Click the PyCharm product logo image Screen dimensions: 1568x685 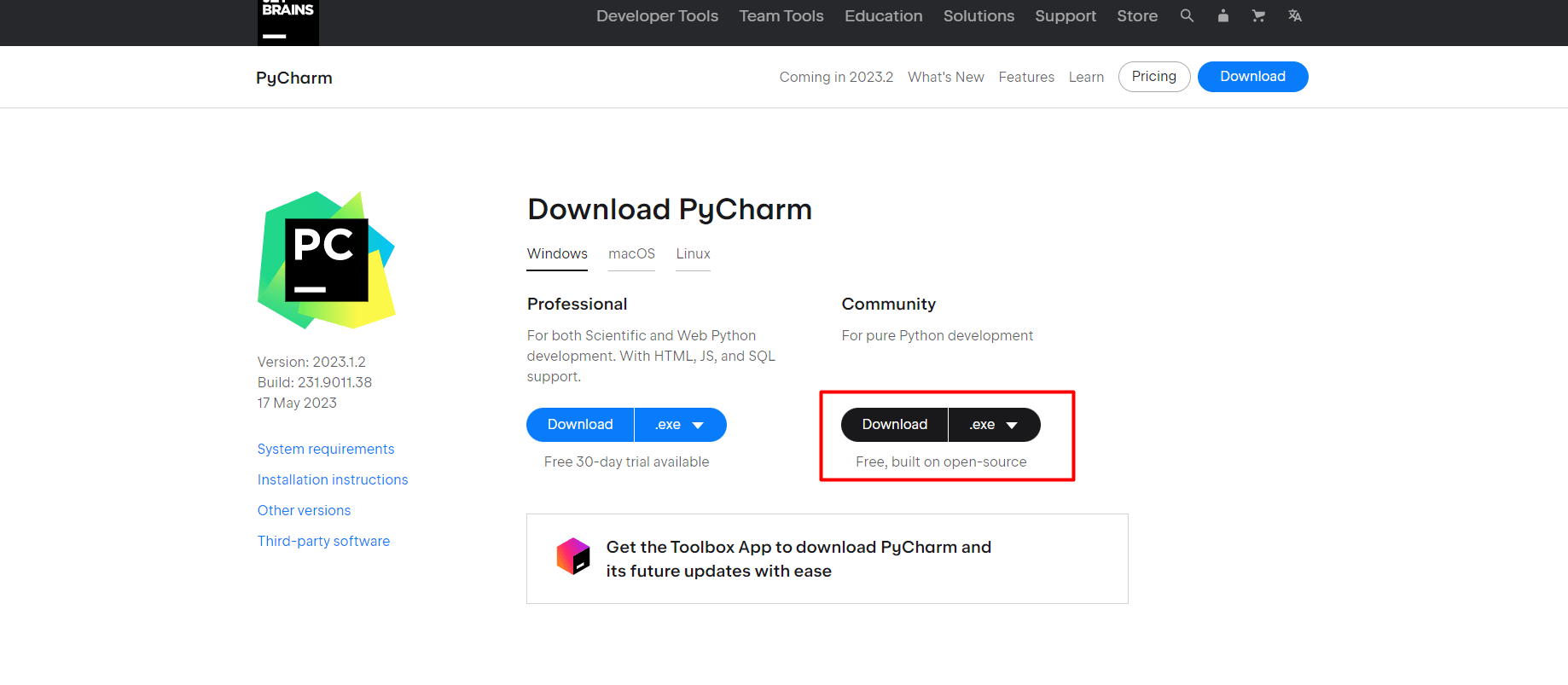tap(326, 260)
